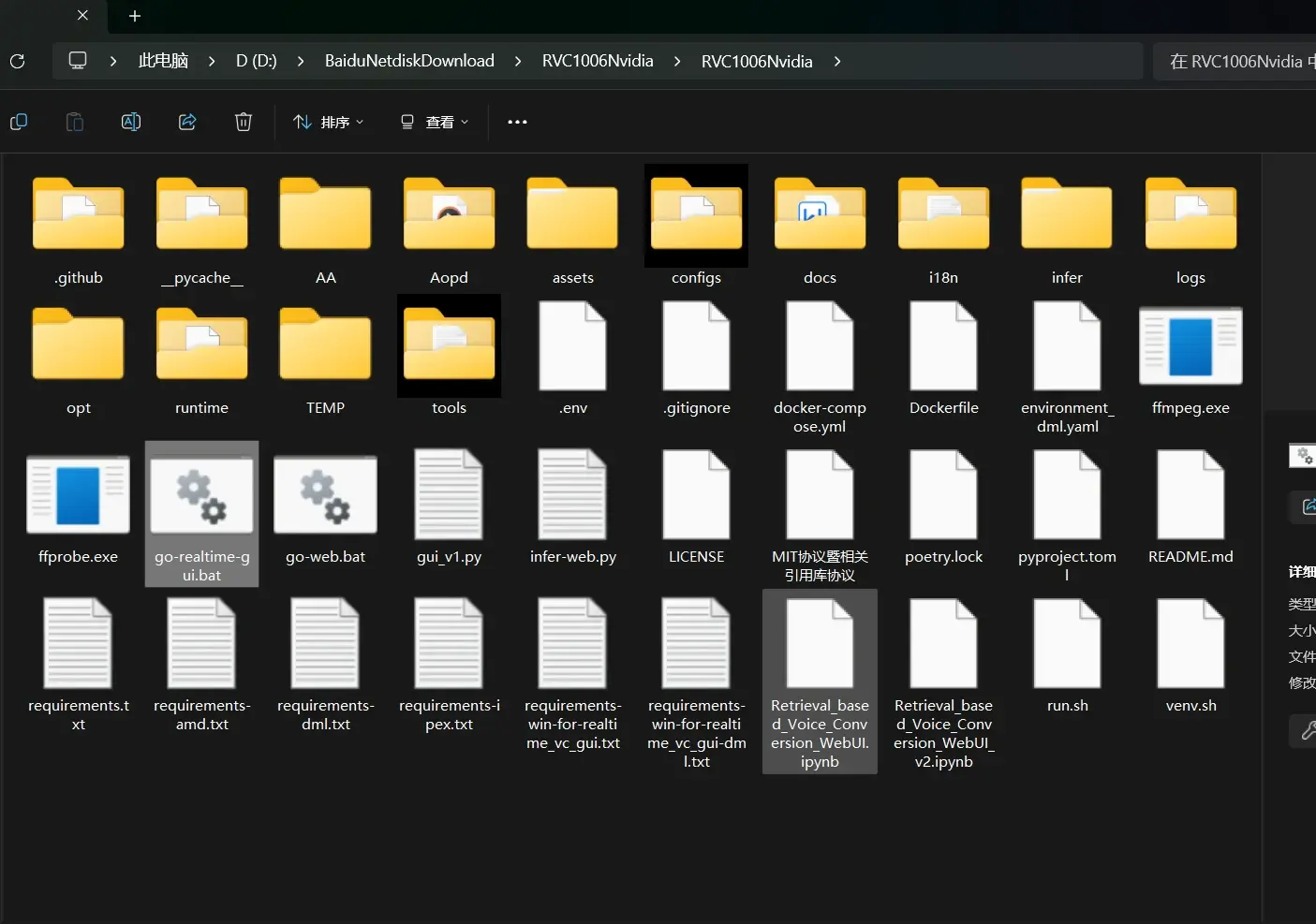The image size is (1316, 924).
Task: Select 此电脑 in the breadcrumb path
Action: point(163,61)
